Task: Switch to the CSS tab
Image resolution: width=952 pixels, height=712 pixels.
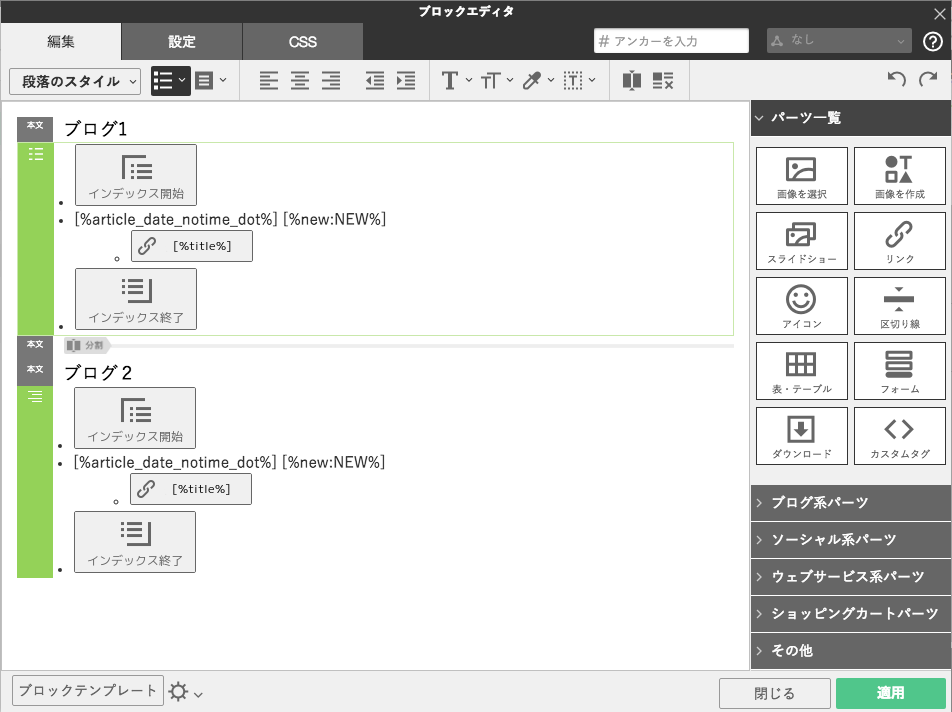Action: click(302, 41)
